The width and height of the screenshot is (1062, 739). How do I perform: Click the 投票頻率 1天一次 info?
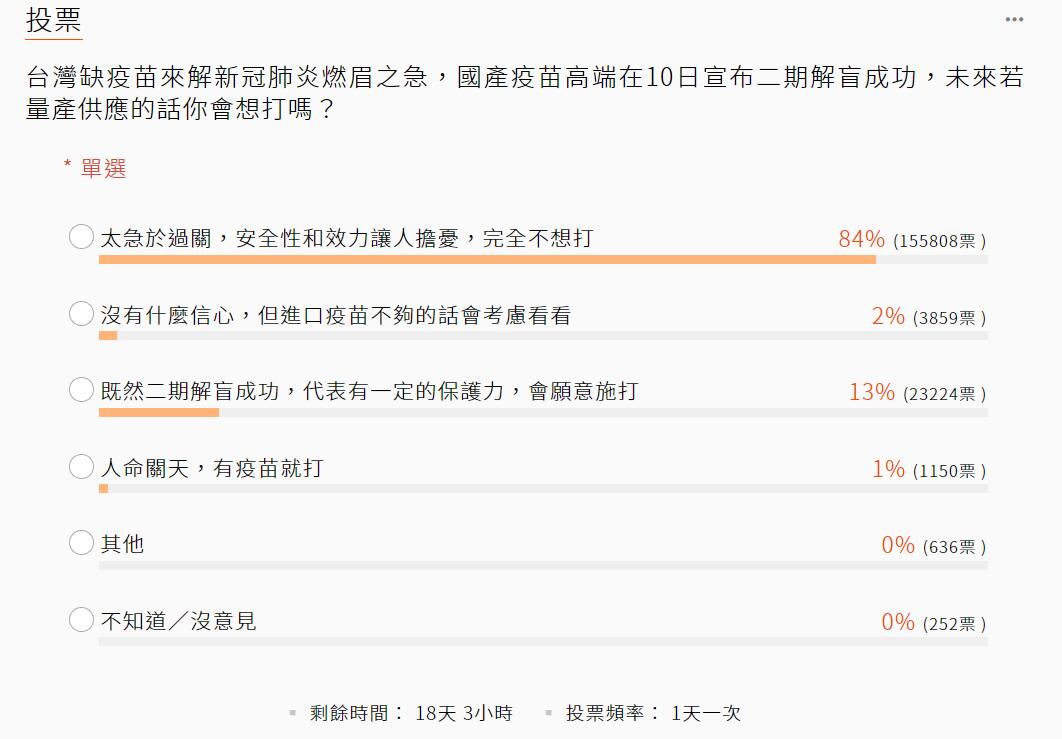[652, 713]
